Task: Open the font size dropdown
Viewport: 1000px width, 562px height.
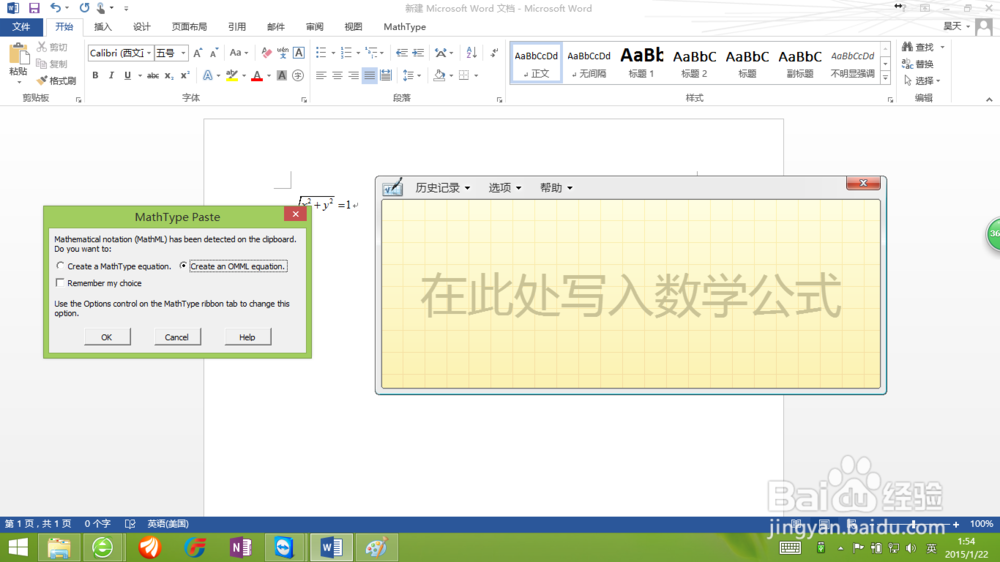Action: (x=184, y=53)
